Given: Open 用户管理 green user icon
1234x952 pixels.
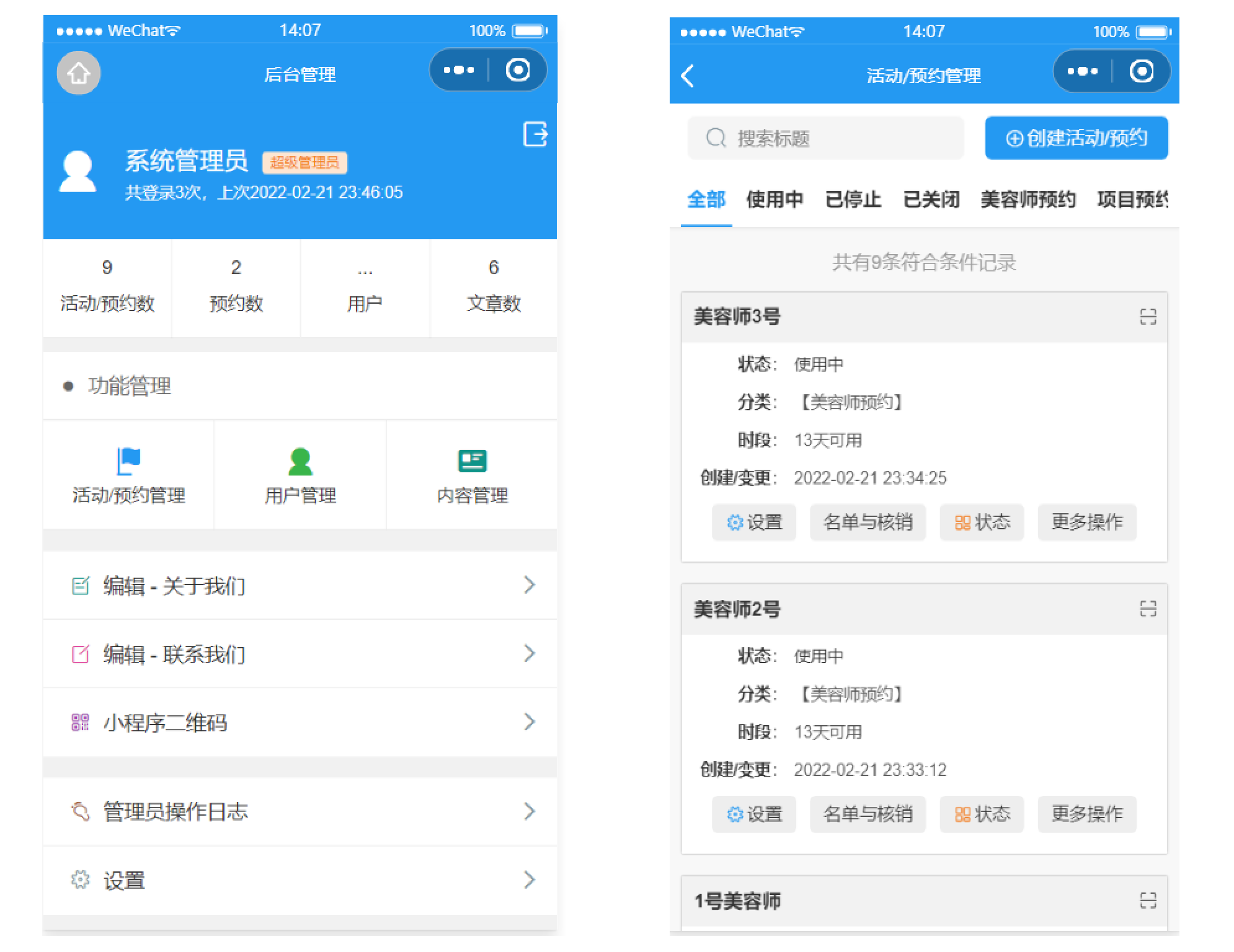Looking at the screenshot, I should click(x=300, y=461).
